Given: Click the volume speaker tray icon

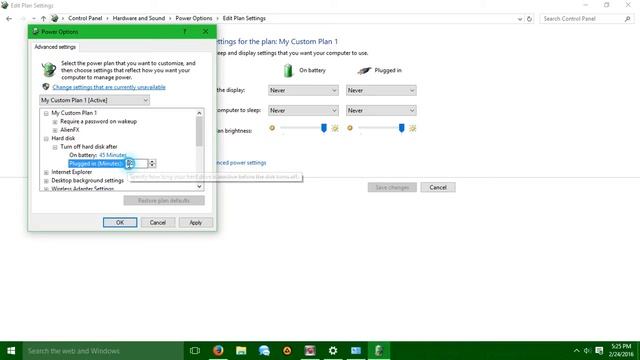Looking at the screenshot, I should tap(587, 351).
